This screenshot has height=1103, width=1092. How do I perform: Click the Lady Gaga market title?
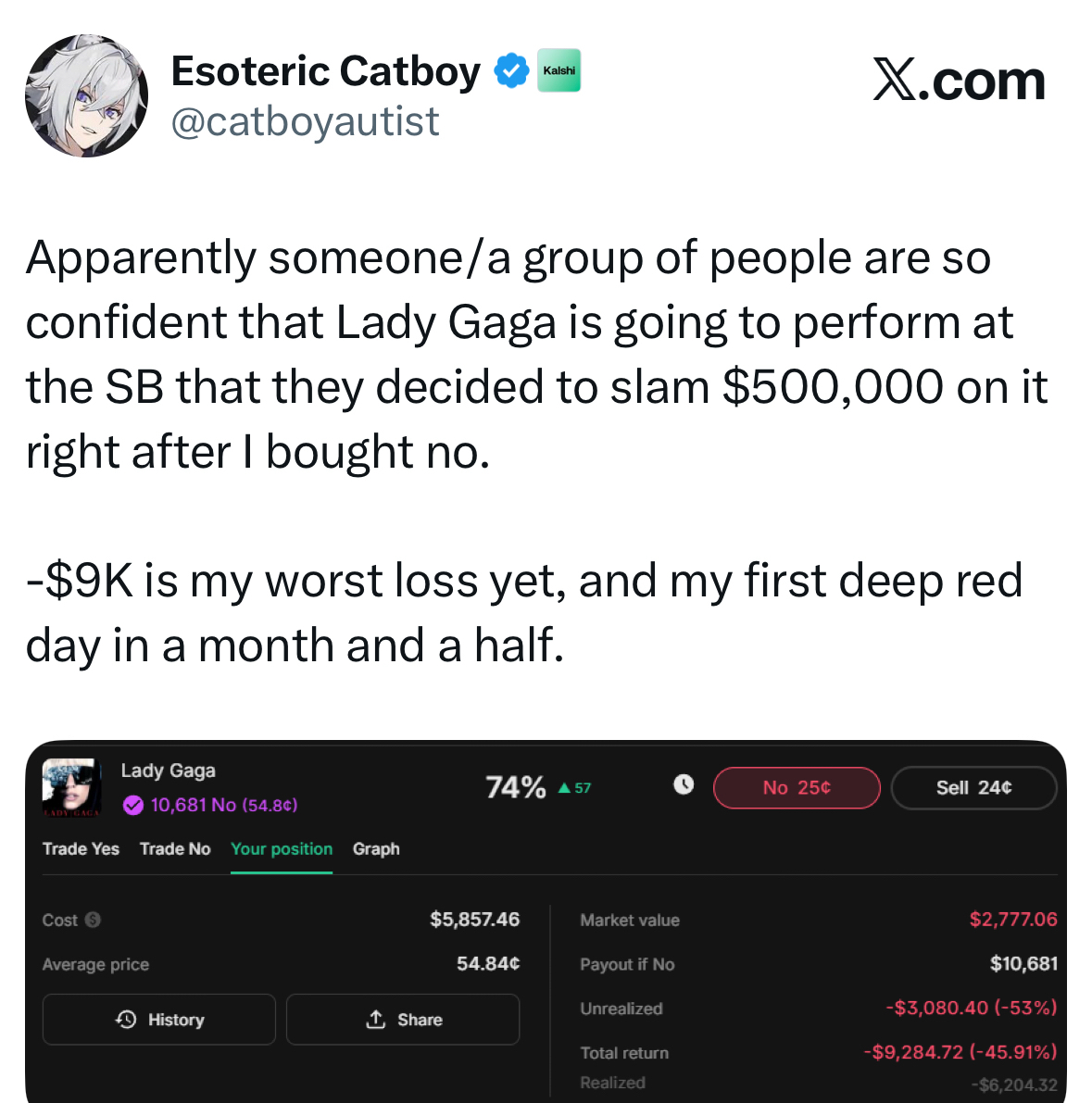(x=168, y=771)
